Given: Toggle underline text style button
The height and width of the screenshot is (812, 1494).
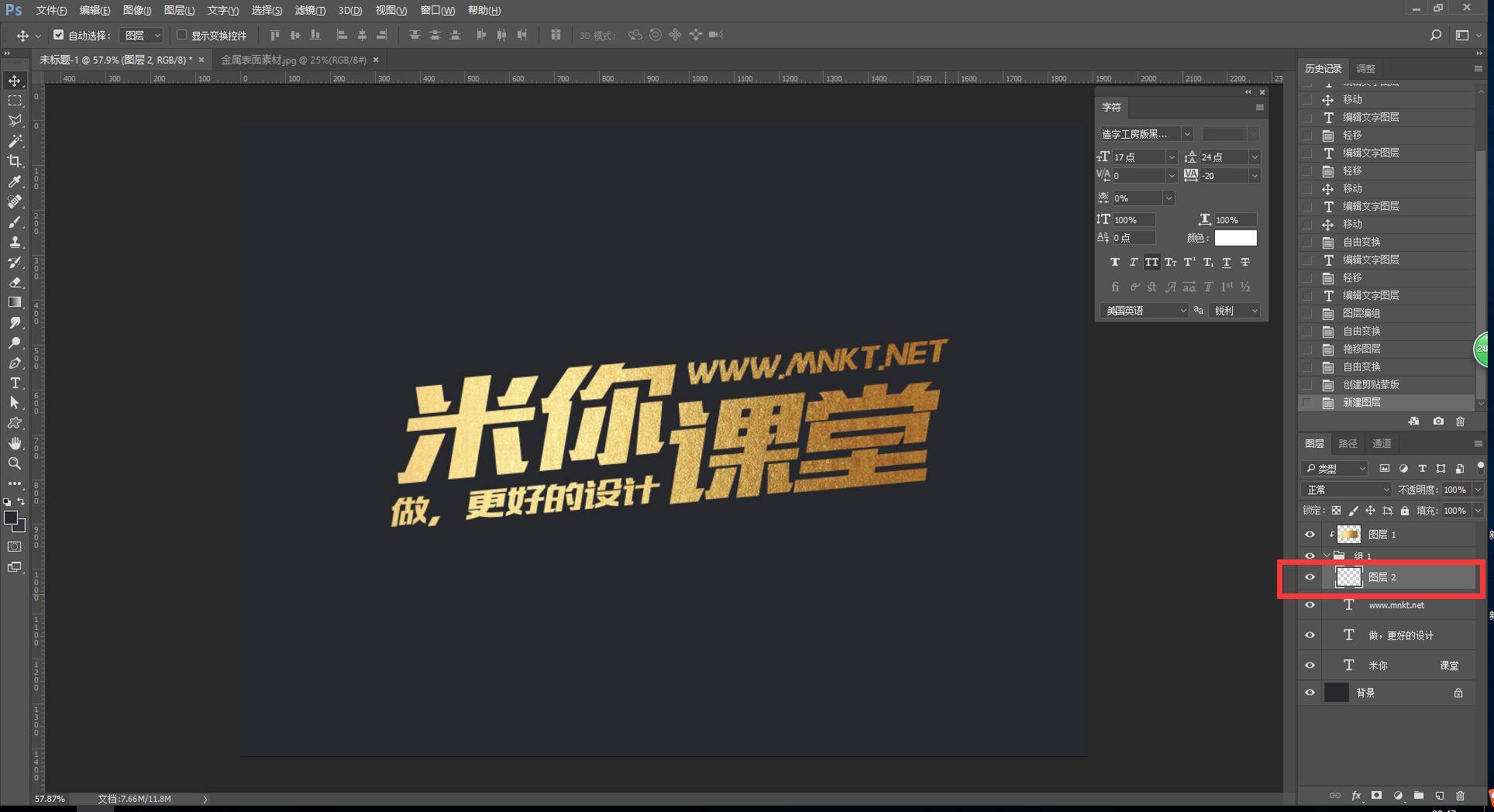Looking at the screenshot, I should 1227,262.
